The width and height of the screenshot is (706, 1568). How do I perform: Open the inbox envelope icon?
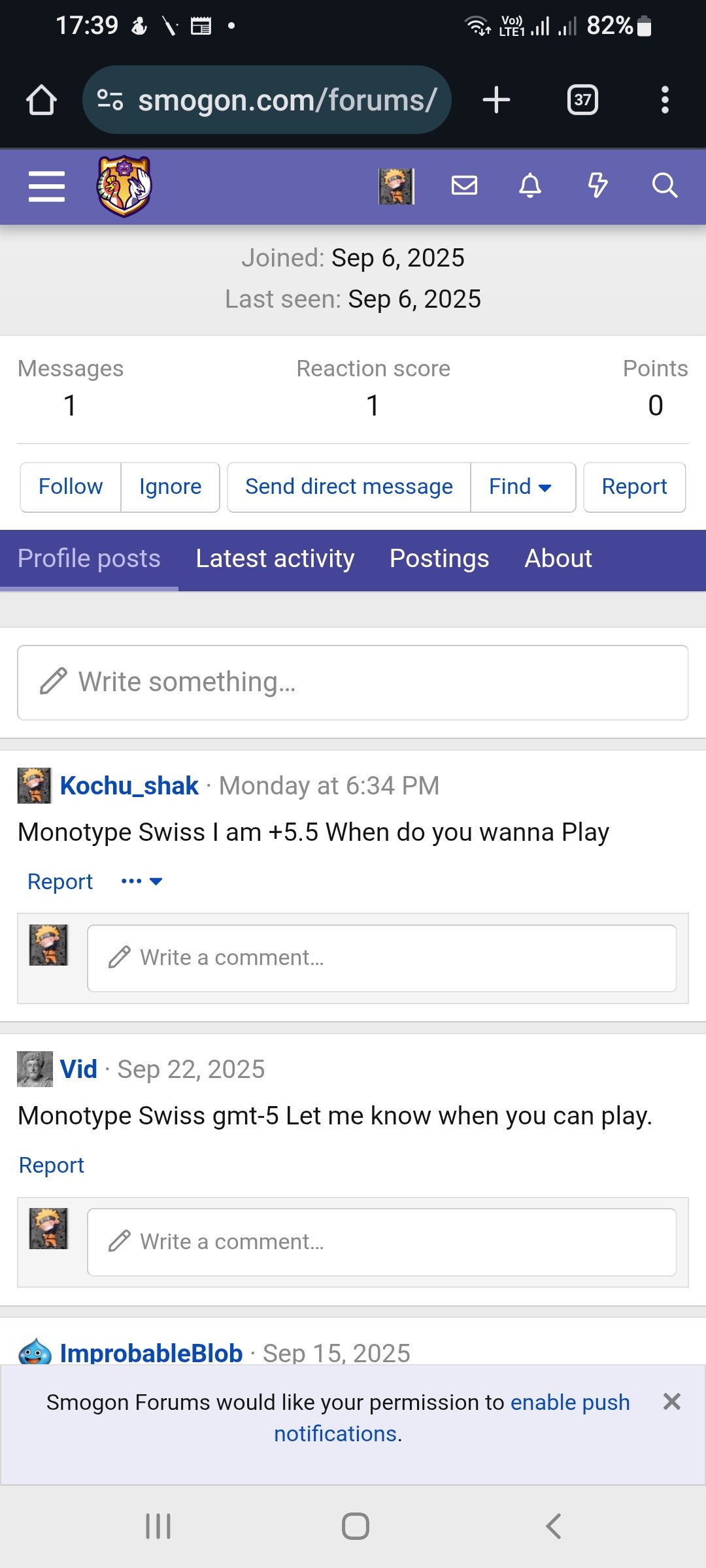[464, 186]
